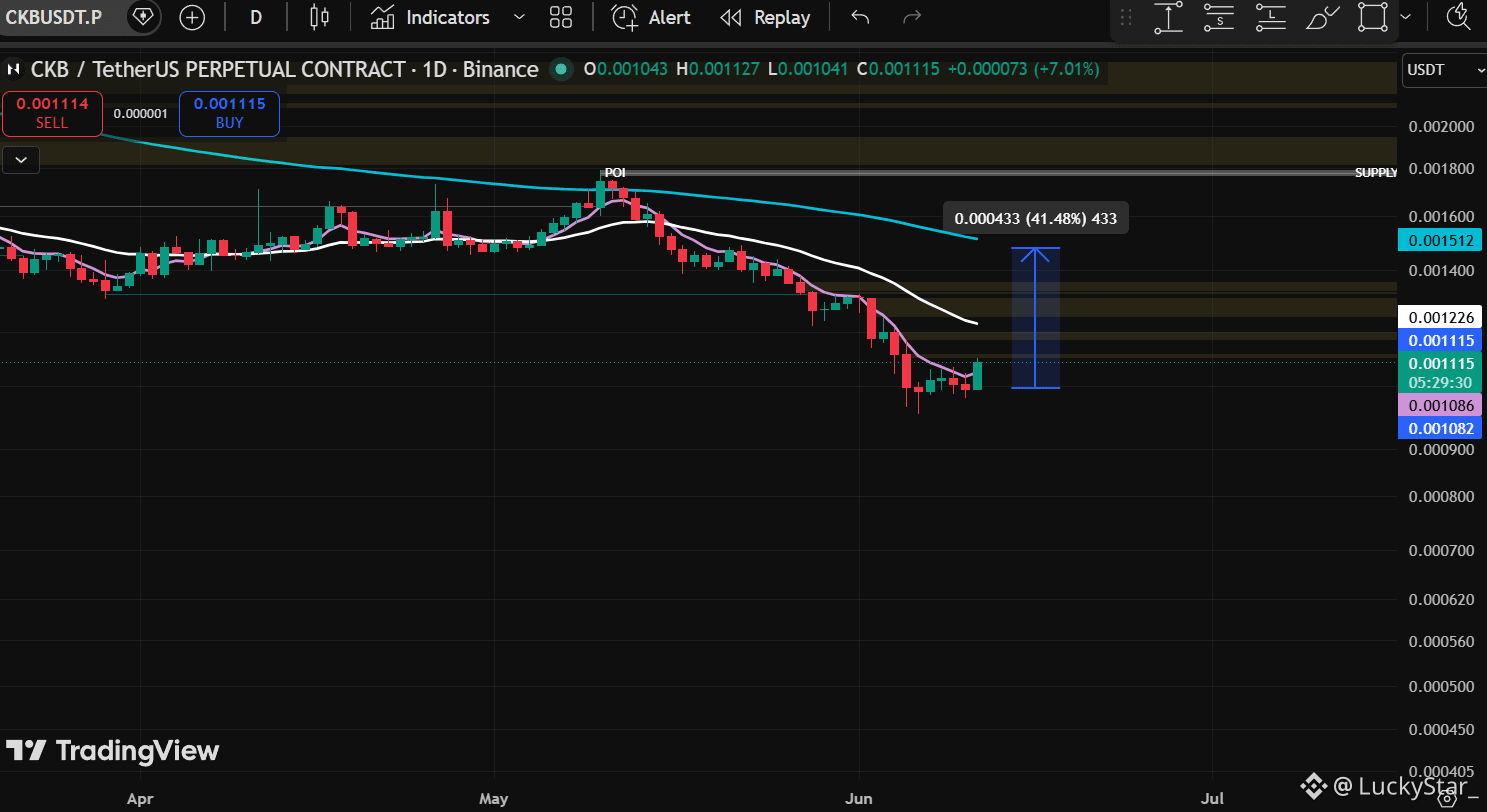Click the latest green candlestick on chart

click(x=977, y=375)
